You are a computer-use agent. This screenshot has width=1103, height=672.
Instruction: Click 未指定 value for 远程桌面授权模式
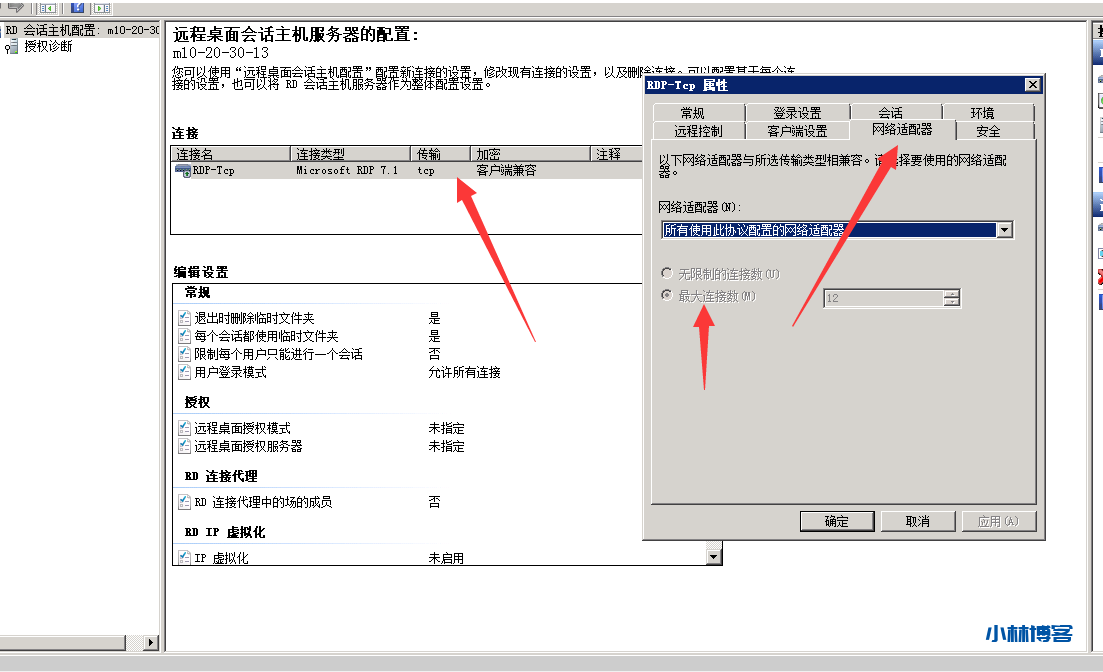tap(447, 428)
